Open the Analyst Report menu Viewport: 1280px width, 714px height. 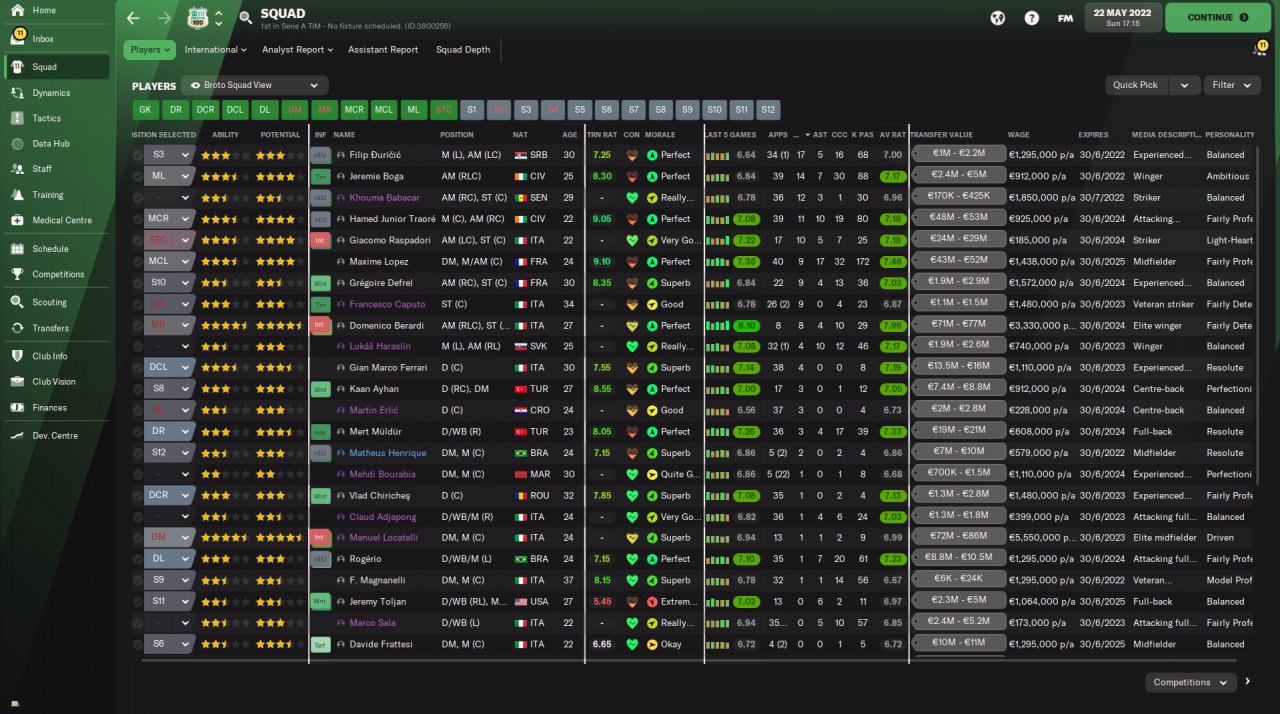[x=298, y=50]
